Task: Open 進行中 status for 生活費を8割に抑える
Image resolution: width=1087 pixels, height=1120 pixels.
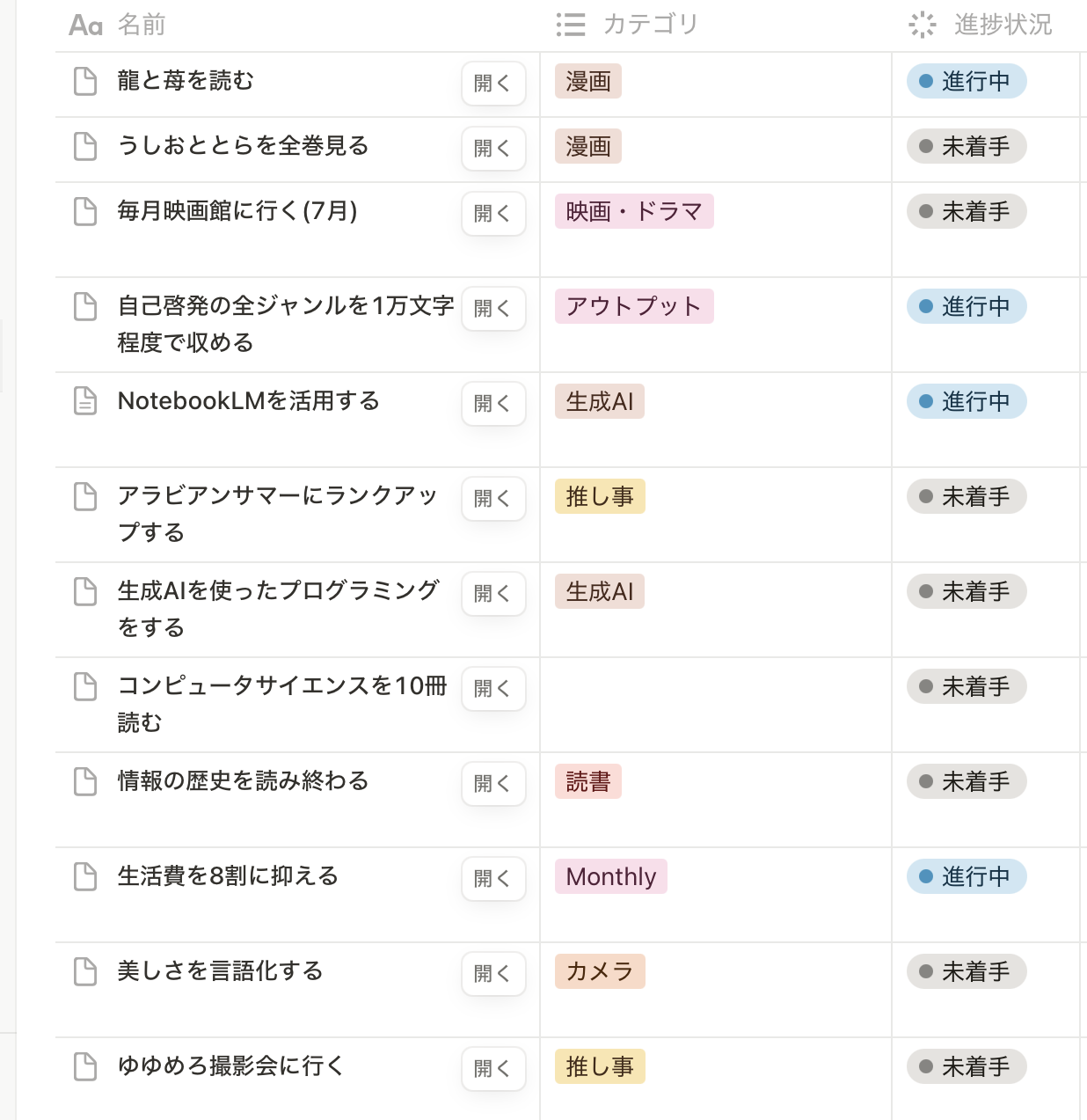Action: [966, 877]
